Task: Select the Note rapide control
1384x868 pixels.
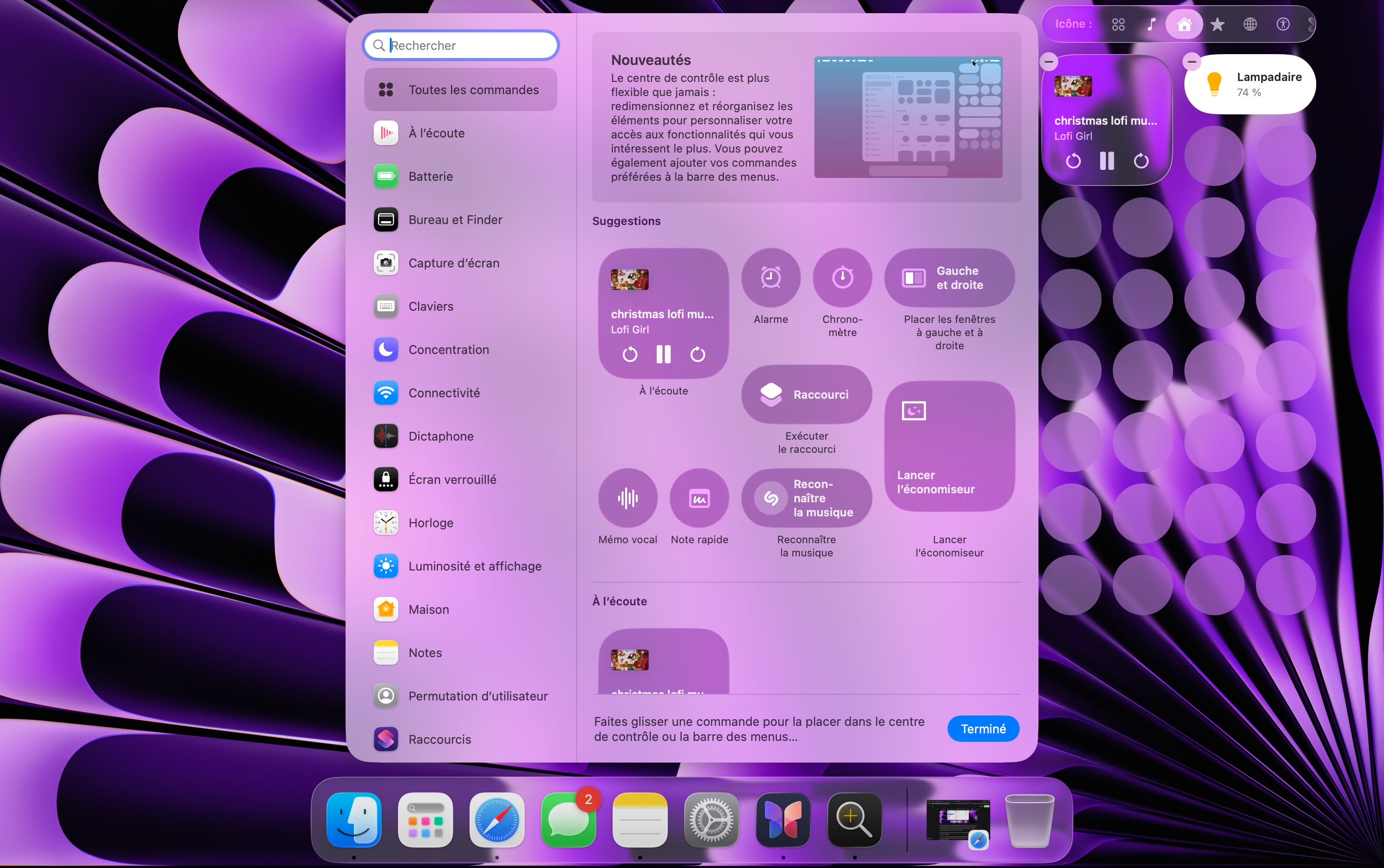Action: [699, 498]
